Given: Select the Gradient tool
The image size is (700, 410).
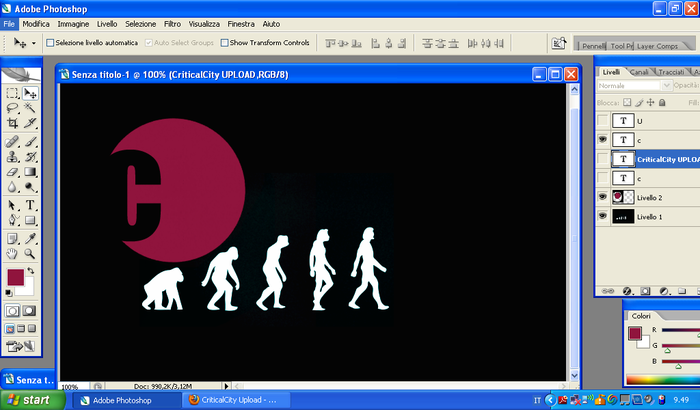Looking at the screenshot, I should click(30, 172).
